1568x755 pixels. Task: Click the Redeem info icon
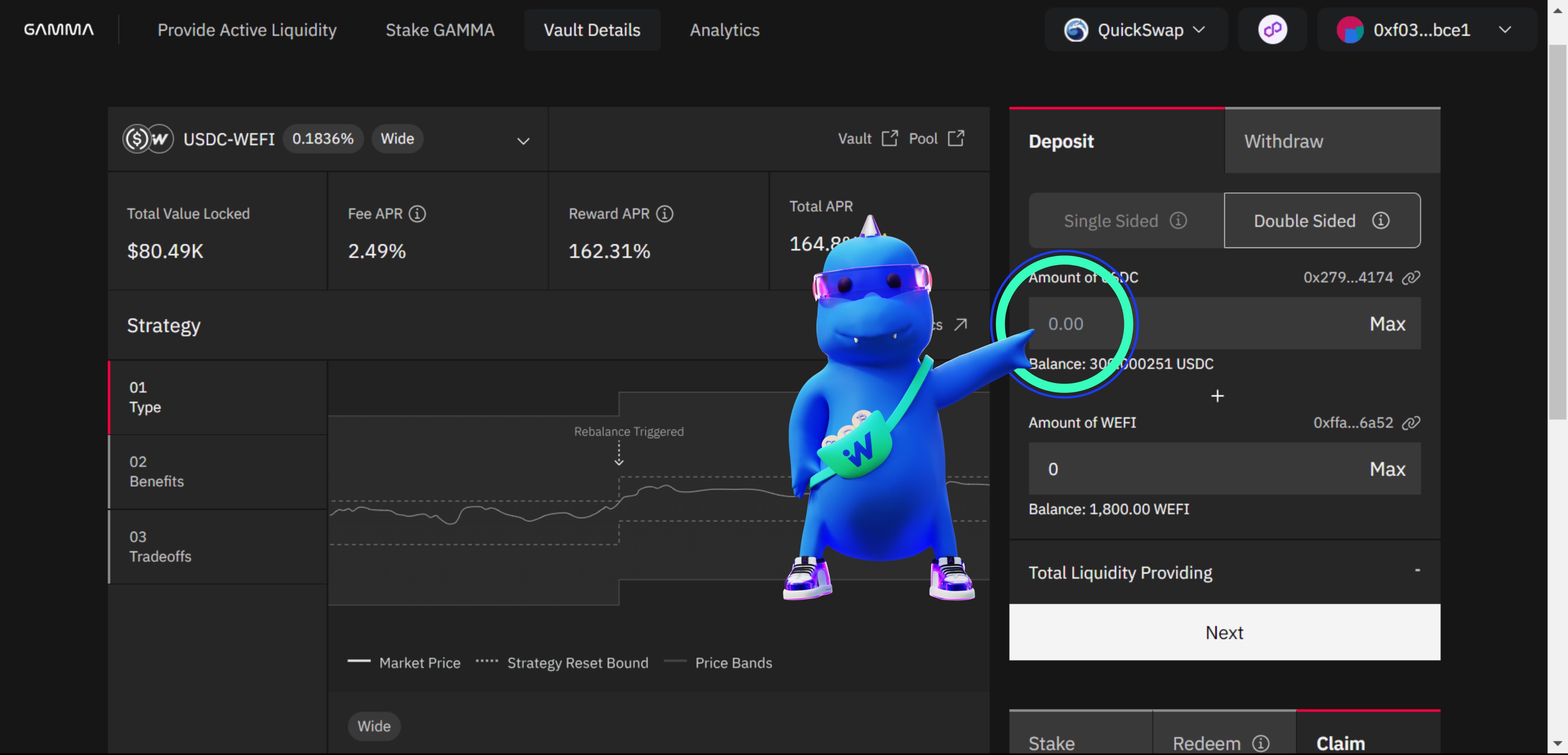(x=1261, y=743)
